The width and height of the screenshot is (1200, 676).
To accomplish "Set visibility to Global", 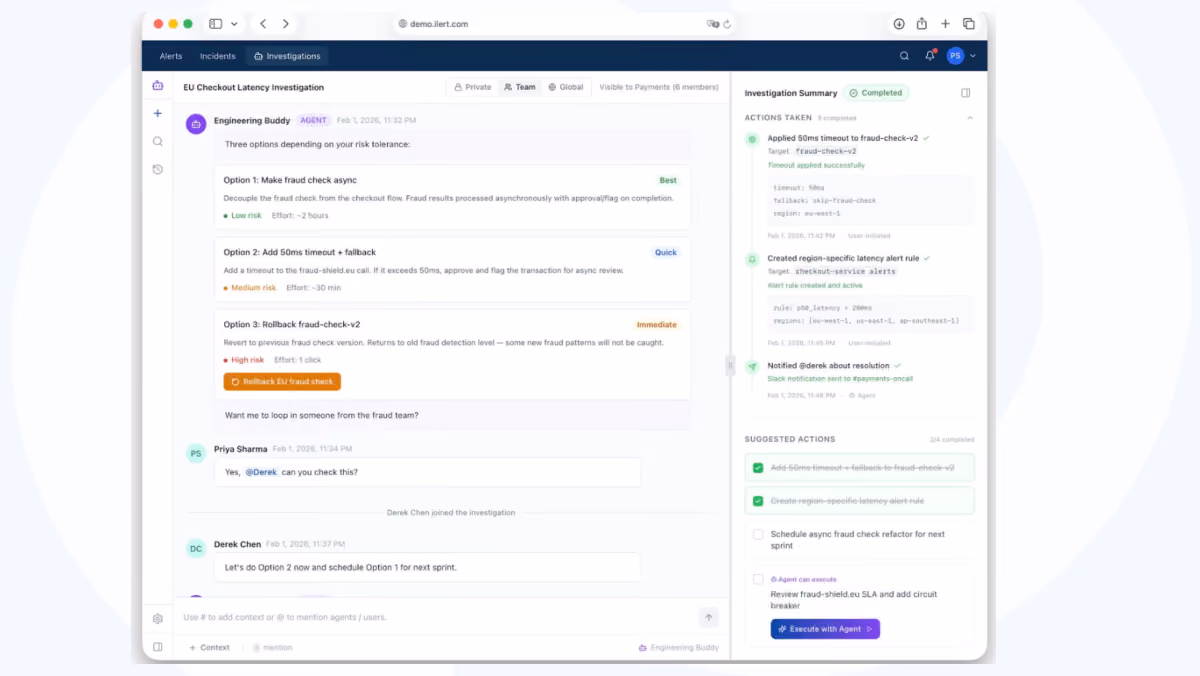I will point(565,87).
